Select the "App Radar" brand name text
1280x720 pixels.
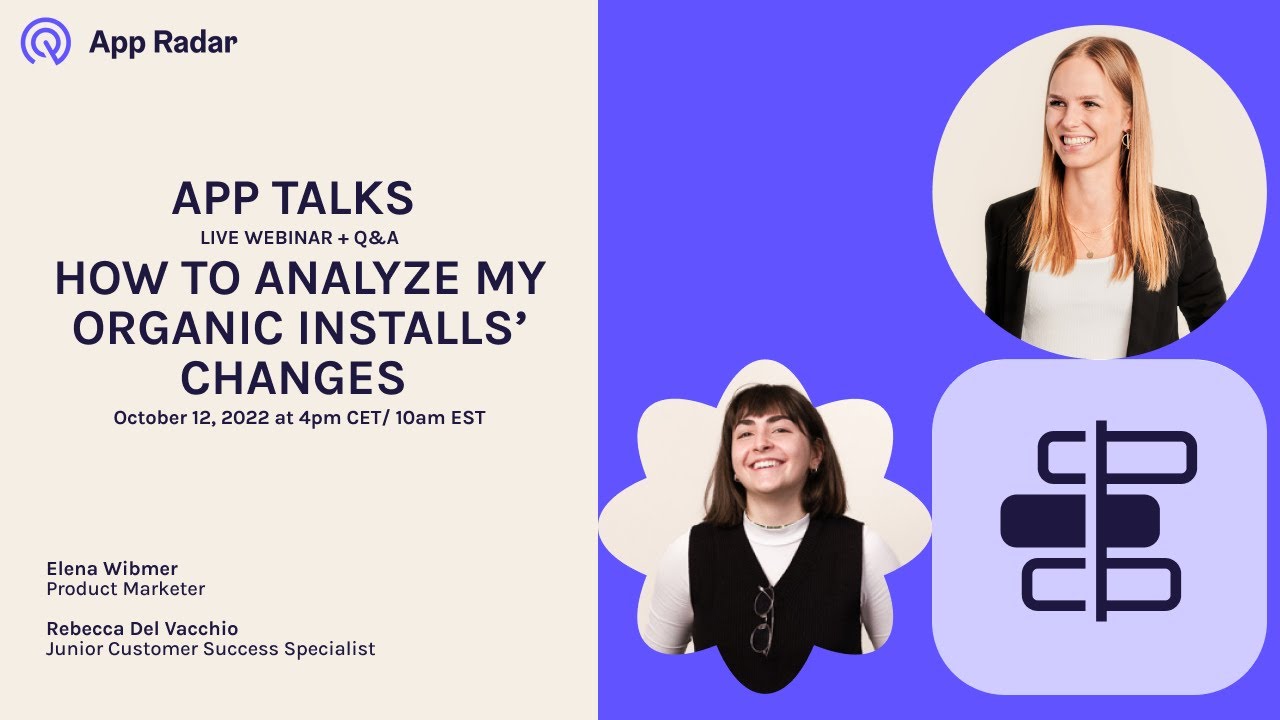tap(163, 42)
